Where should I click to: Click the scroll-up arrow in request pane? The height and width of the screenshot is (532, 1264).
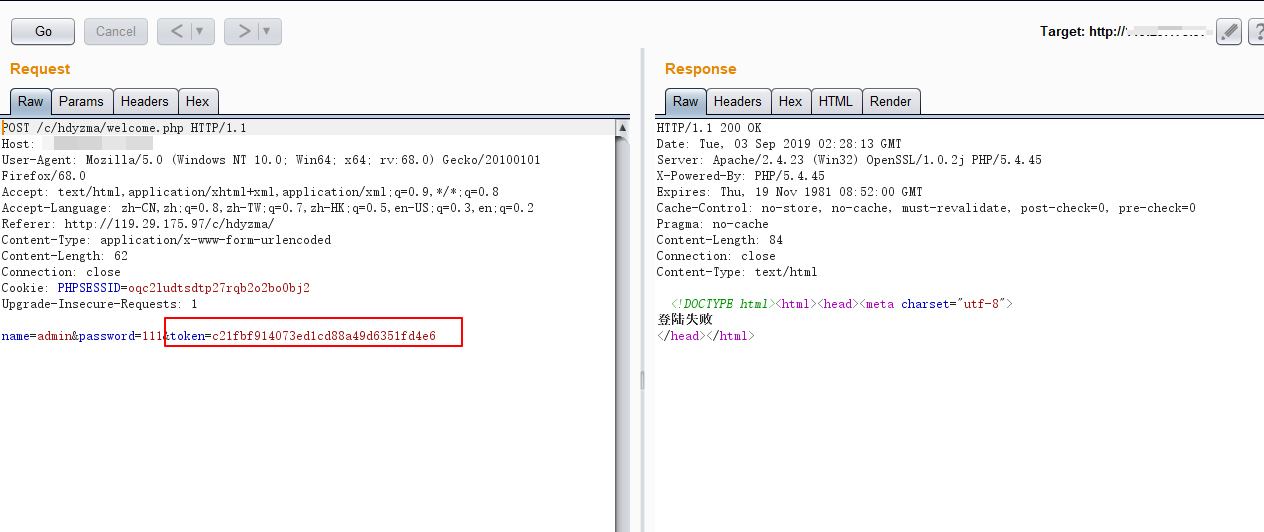623,128
